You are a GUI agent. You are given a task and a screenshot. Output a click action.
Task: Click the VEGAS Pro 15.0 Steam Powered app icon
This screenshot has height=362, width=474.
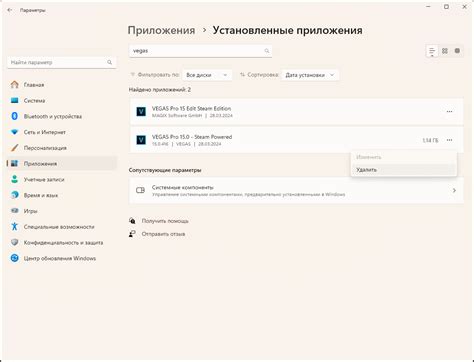[x=141, y=140]
